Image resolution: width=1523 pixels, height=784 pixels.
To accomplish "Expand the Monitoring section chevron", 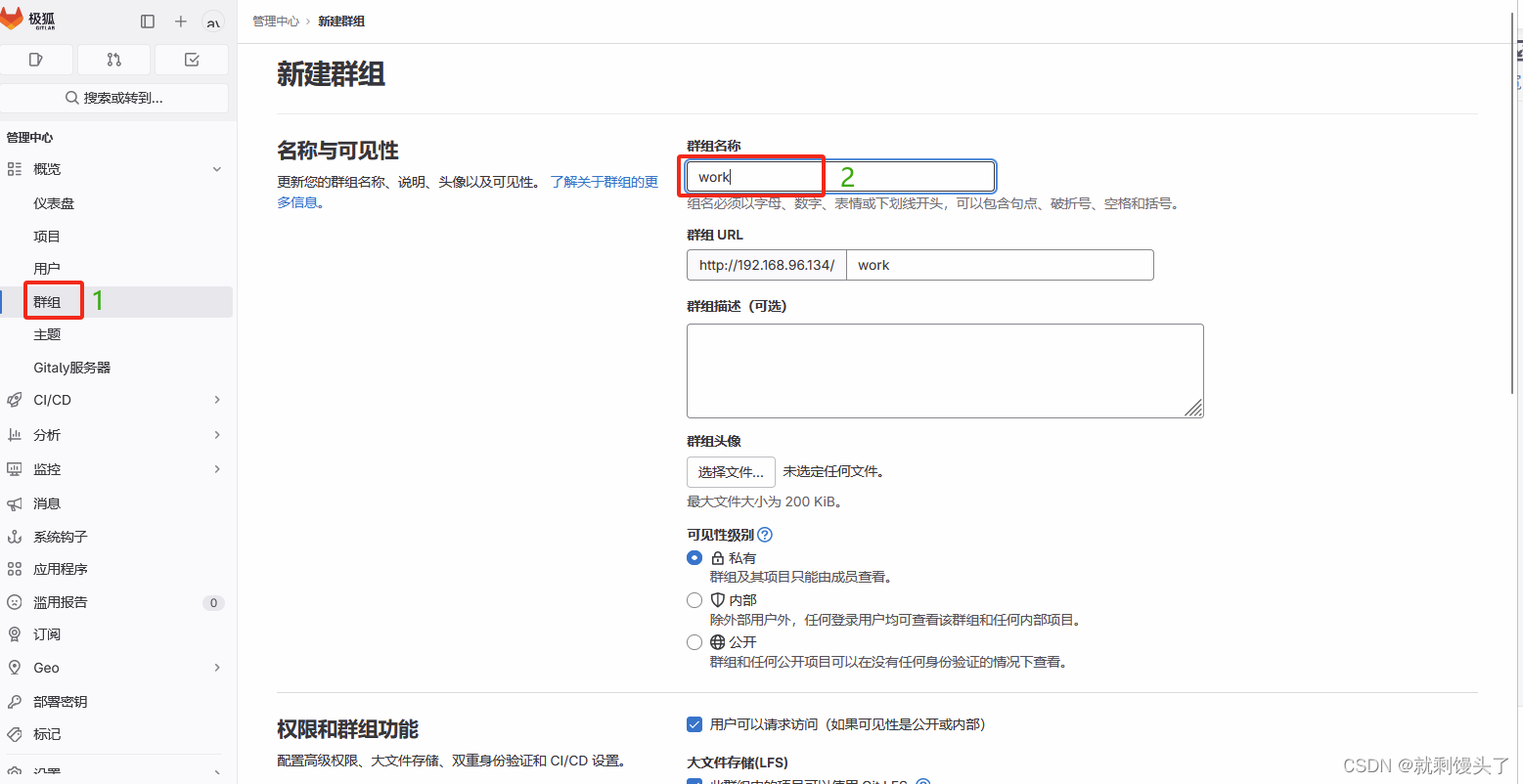I will (217, 469).
